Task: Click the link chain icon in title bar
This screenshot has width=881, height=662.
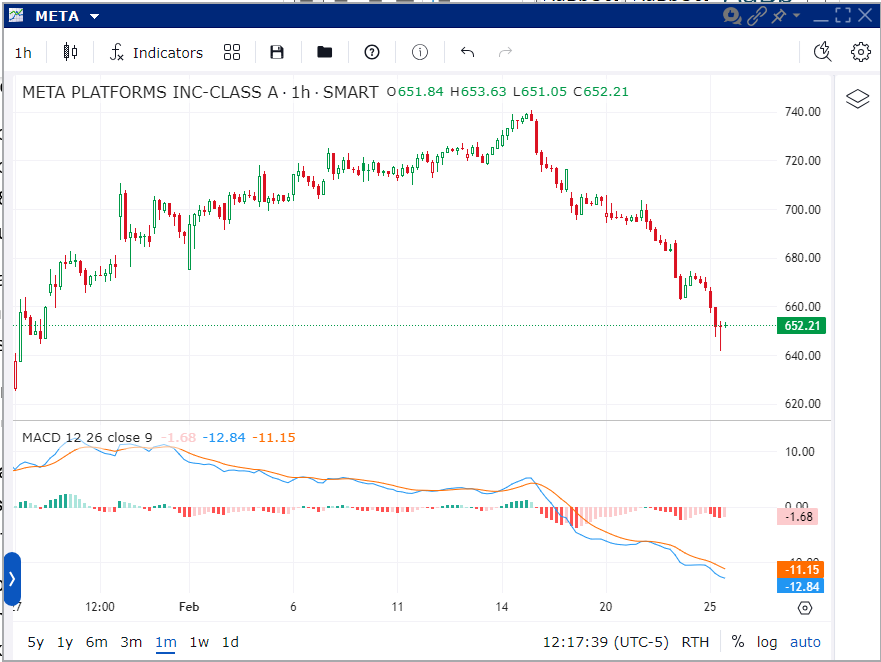Action: 757,16
